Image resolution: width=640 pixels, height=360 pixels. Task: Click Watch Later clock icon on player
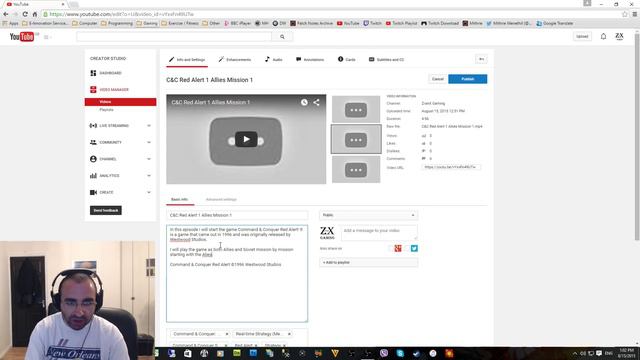point(304,102)
